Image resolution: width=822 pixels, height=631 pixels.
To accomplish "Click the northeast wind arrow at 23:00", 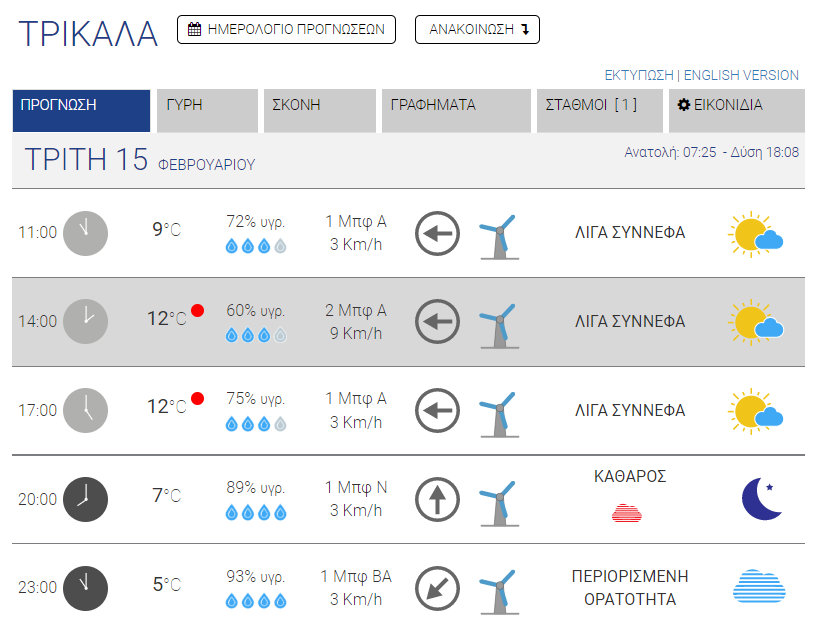I will click(437, 587).
